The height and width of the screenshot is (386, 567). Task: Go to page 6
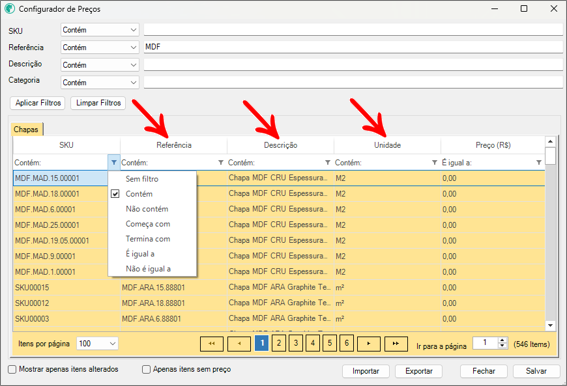347,343
